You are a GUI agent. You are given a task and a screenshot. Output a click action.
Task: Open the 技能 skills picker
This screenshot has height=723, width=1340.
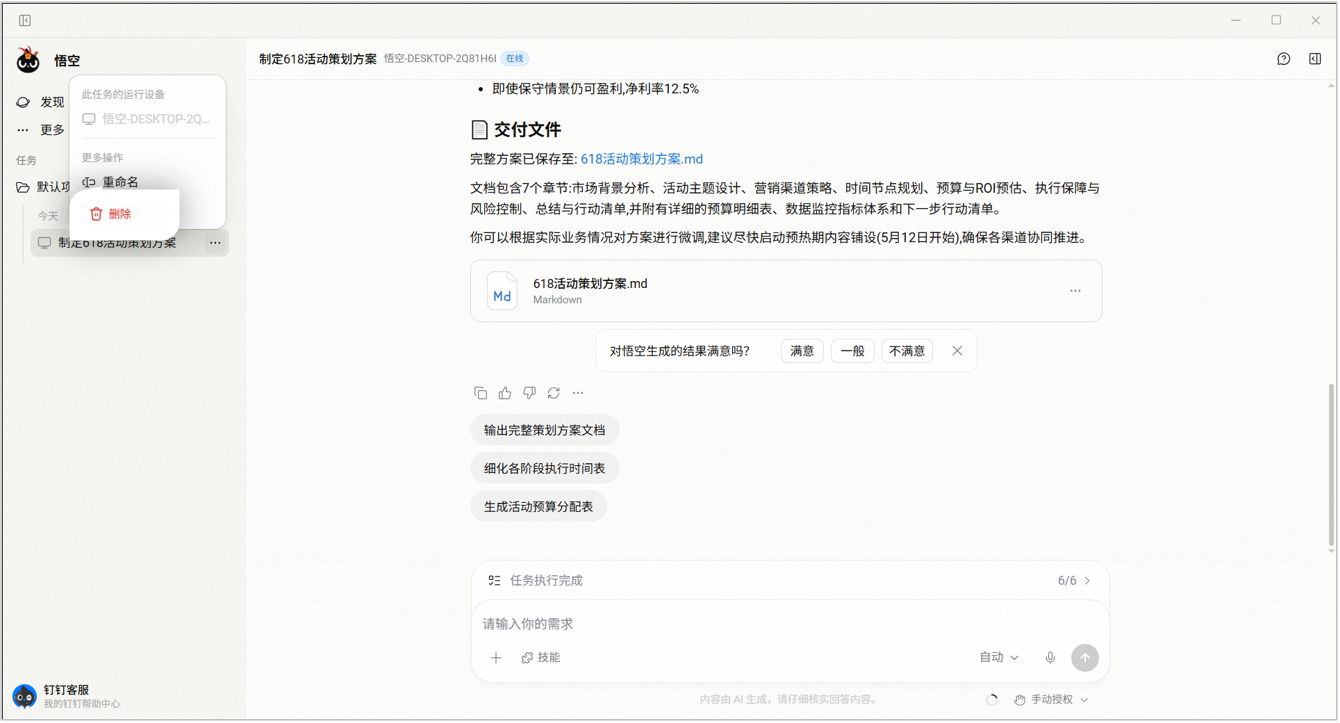coord(541,658)
